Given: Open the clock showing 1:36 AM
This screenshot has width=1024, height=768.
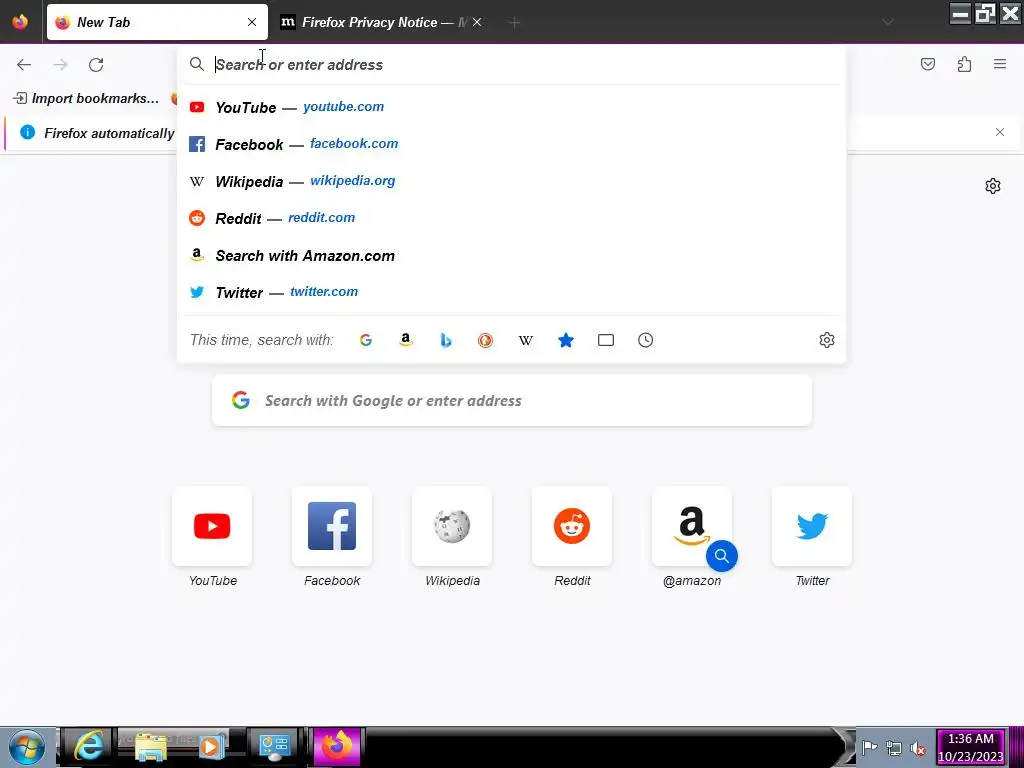Looking at the screenshot, I should [x=970, y=748].
